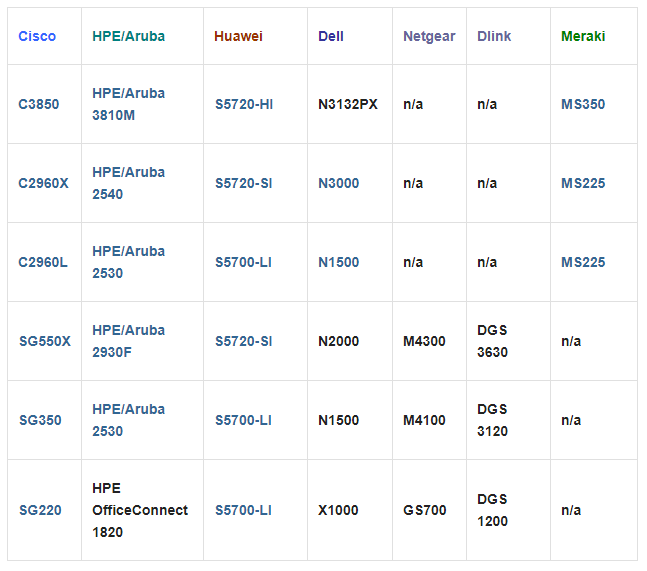
Task: Click the Meraki header link
Action: tap(583, 36)
